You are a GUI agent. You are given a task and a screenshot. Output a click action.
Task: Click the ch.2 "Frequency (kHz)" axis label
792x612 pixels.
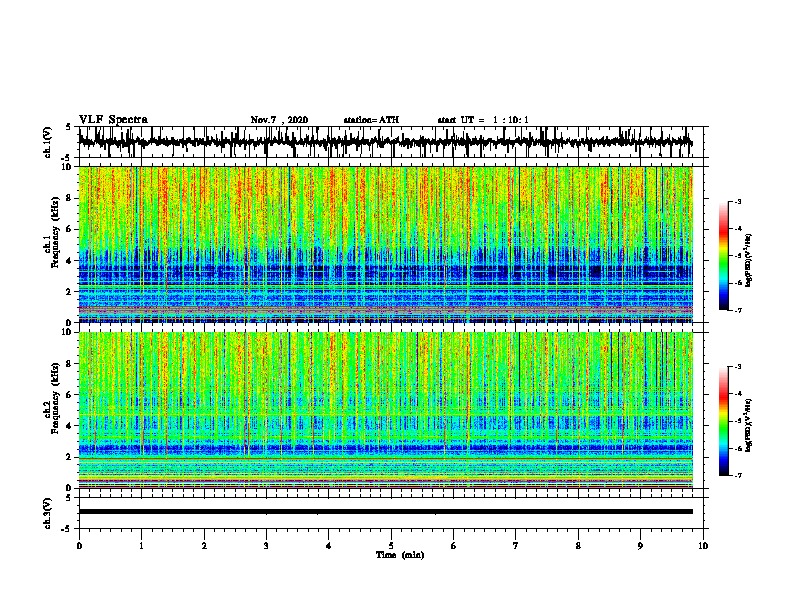55,399
